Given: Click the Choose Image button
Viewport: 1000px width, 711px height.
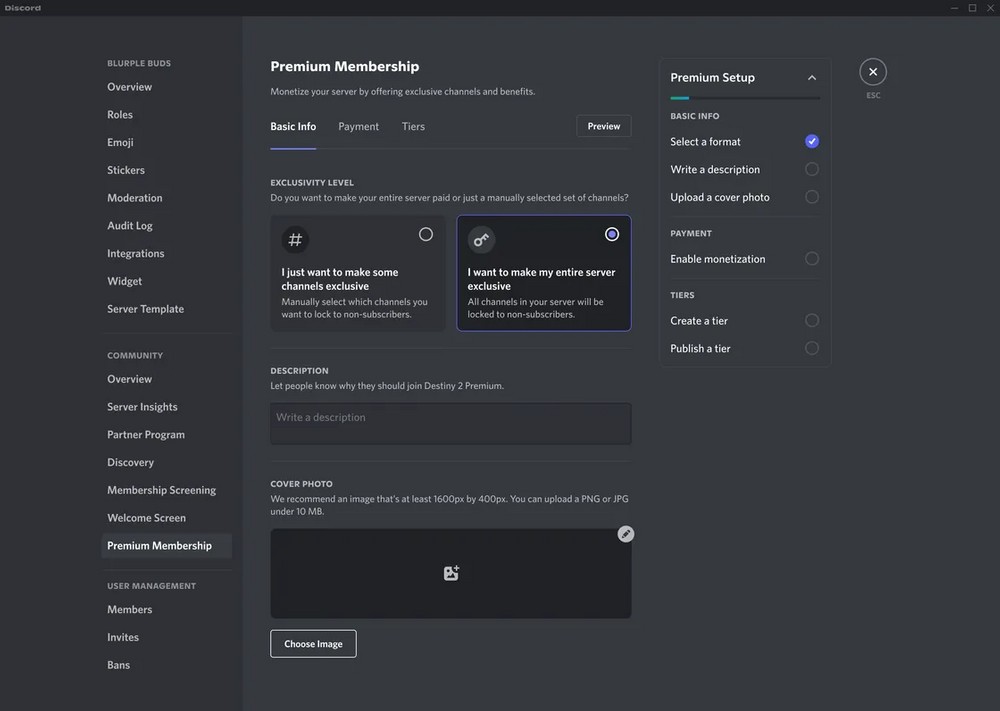Looking at the screenshot, I should (x=313, y=644).
